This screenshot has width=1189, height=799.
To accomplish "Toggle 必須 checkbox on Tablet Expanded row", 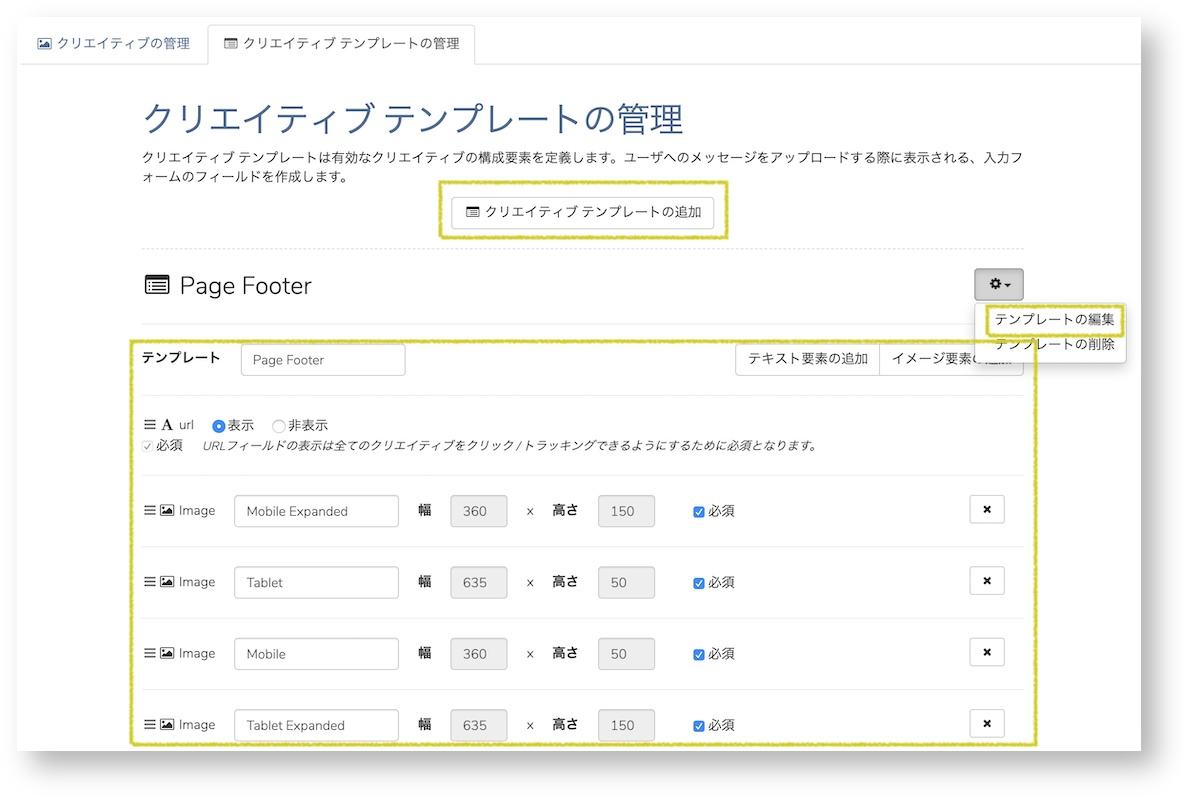I will [698, 725].
